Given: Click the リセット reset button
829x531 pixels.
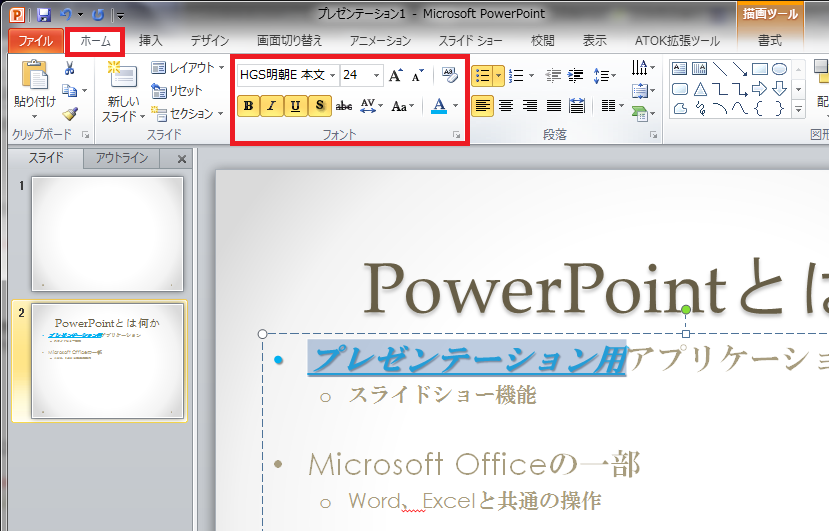Looking at the screenshot, I should pos(177,90).
